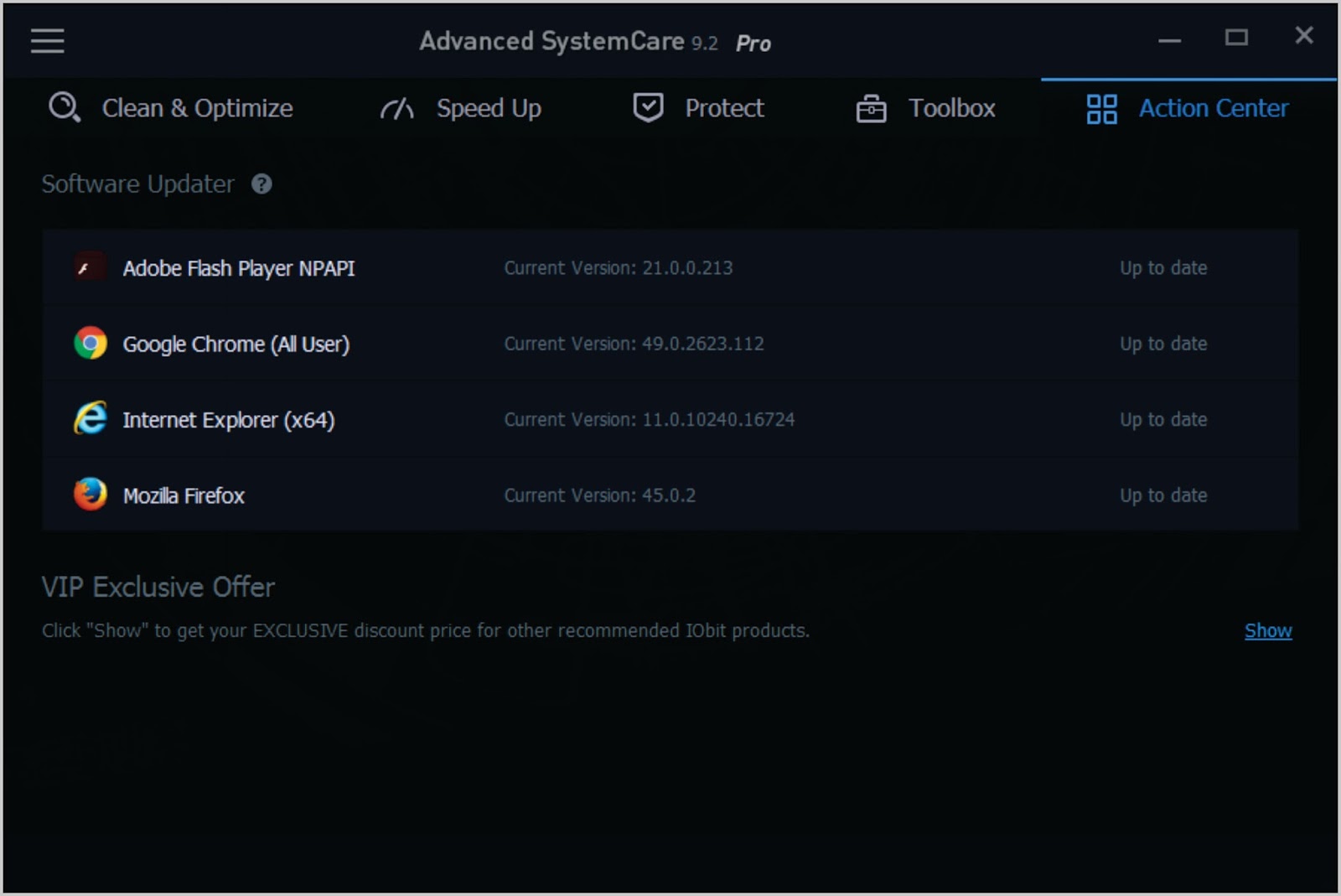The width and height of the screenshot is (1341, 896).
Task: Click the Show link for VIP offers
Action: [1268, 630]
